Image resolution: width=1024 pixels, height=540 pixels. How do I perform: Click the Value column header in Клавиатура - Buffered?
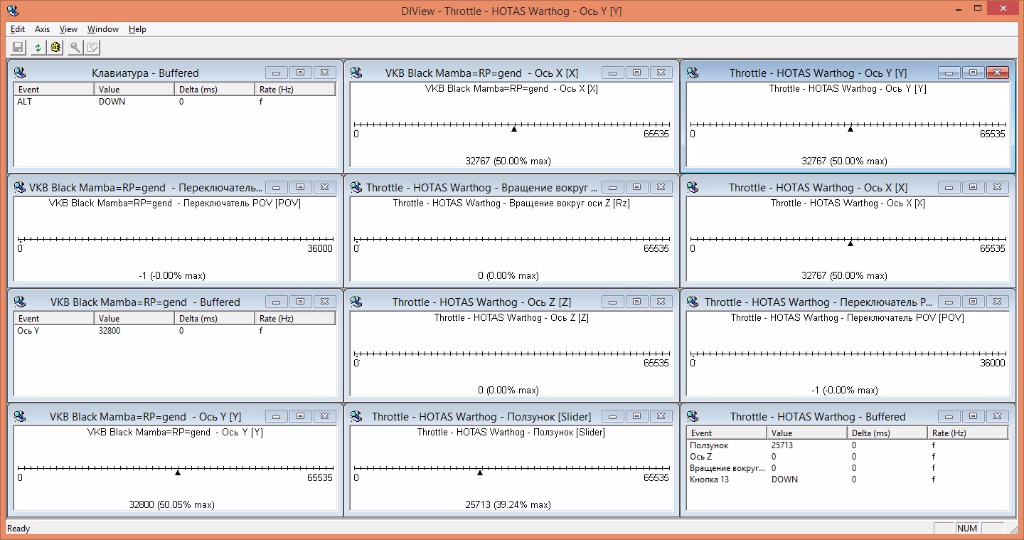[x=134, y=89]
